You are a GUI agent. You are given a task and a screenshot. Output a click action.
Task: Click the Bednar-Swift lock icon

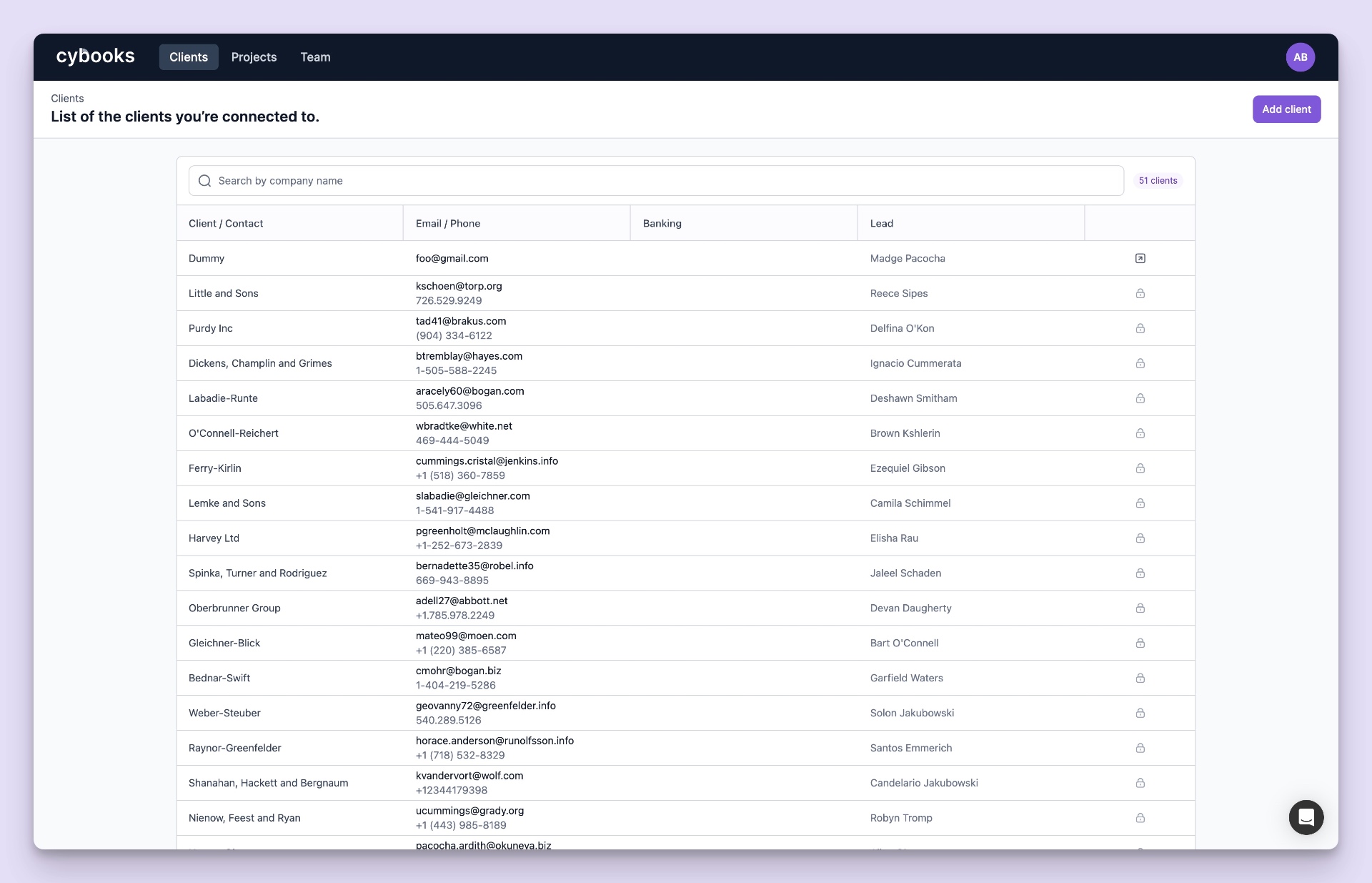(1140, 679)
